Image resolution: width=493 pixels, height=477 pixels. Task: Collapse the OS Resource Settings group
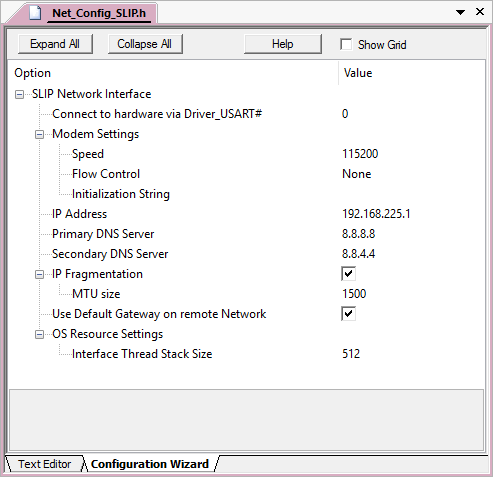(x=39, y=334)
